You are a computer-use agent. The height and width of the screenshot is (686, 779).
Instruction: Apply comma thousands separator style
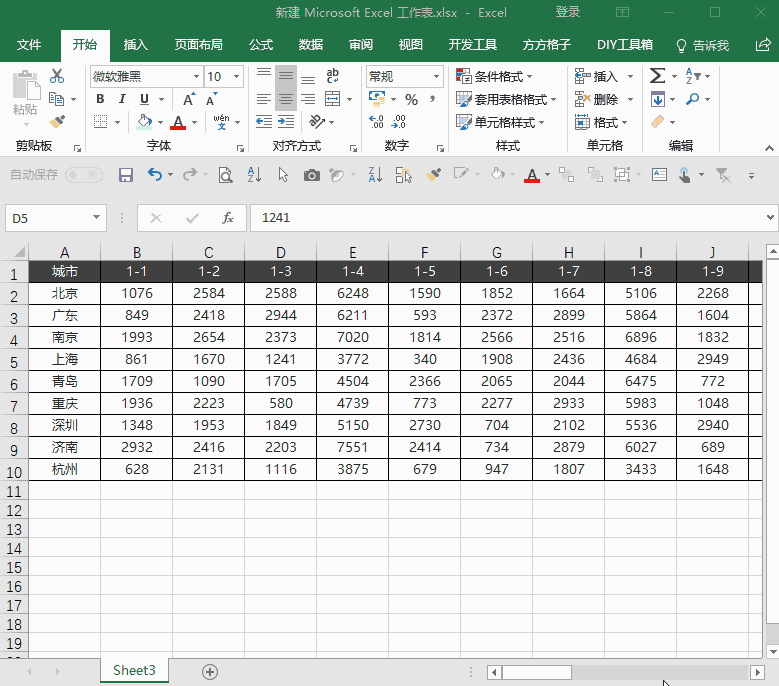click(x=433, y=99)
